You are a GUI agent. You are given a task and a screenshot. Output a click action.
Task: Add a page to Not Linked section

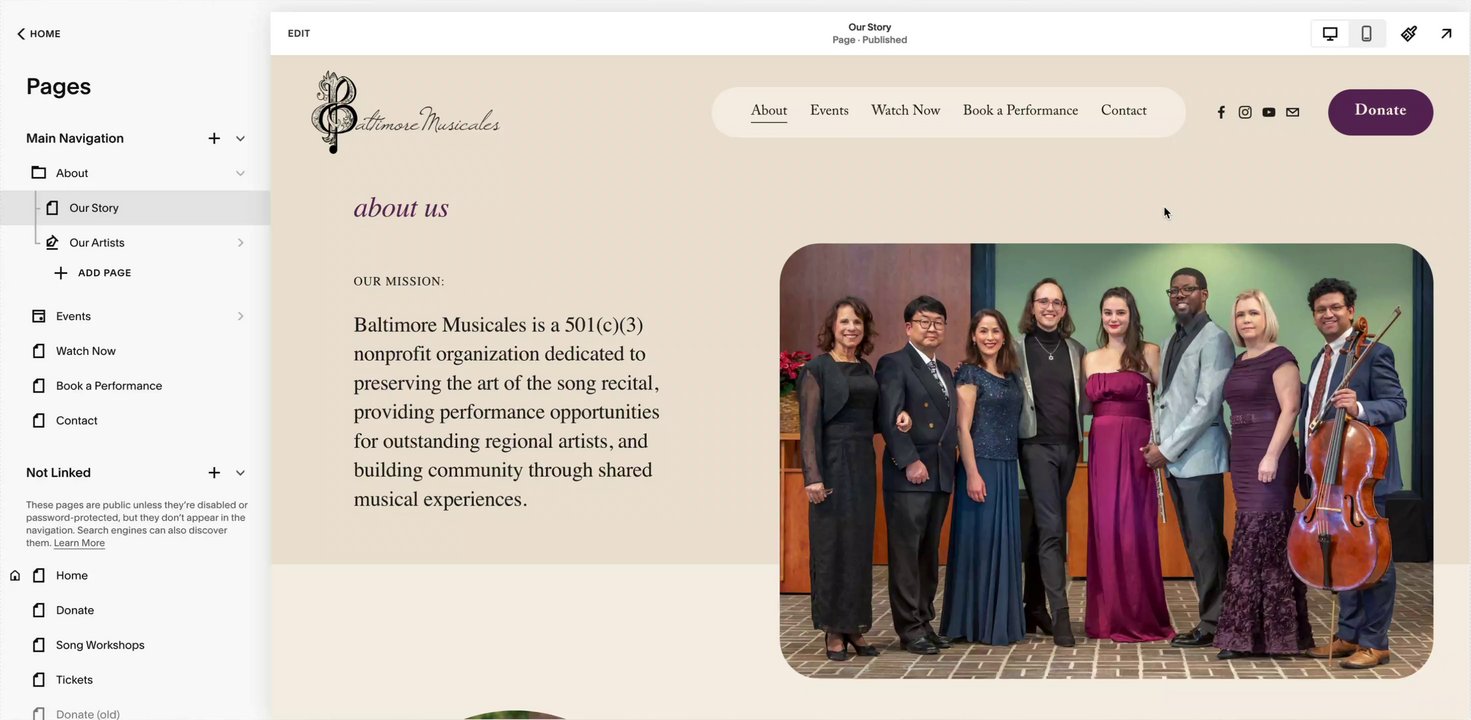(214, 472)
